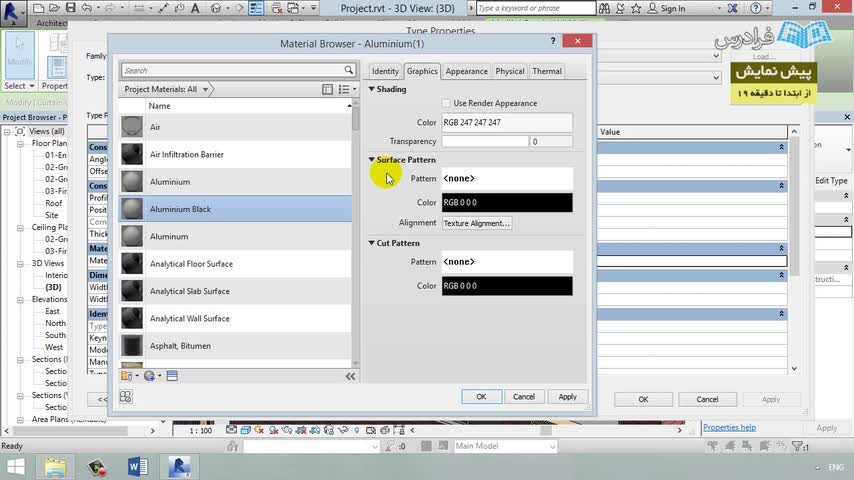The width and height of the screenshot is (854, 480).
Task: Click the show/hide library panel icon
Action: [327, 89]
